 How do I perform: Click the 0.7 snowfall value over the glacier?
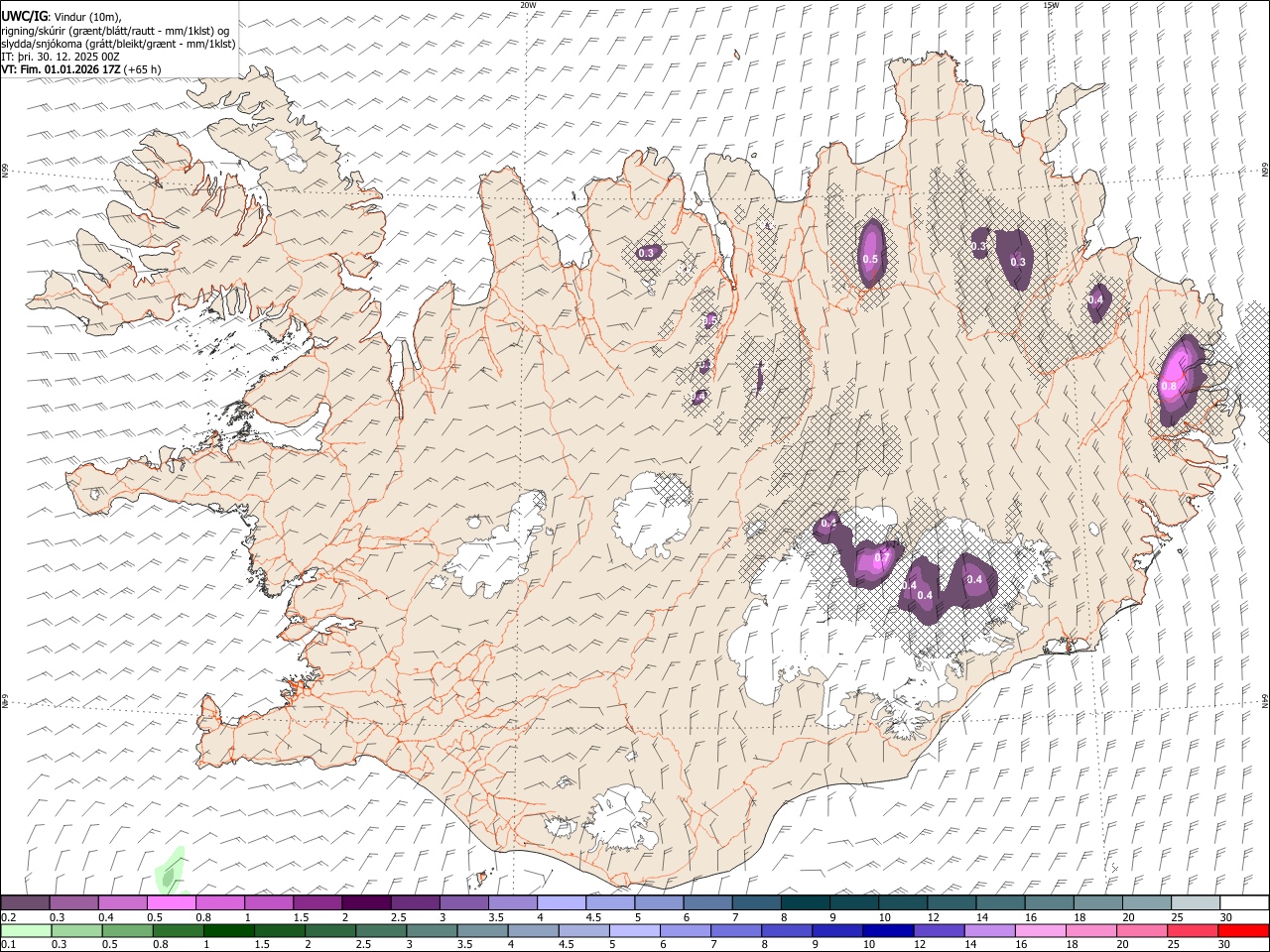(x=880, y=558)
